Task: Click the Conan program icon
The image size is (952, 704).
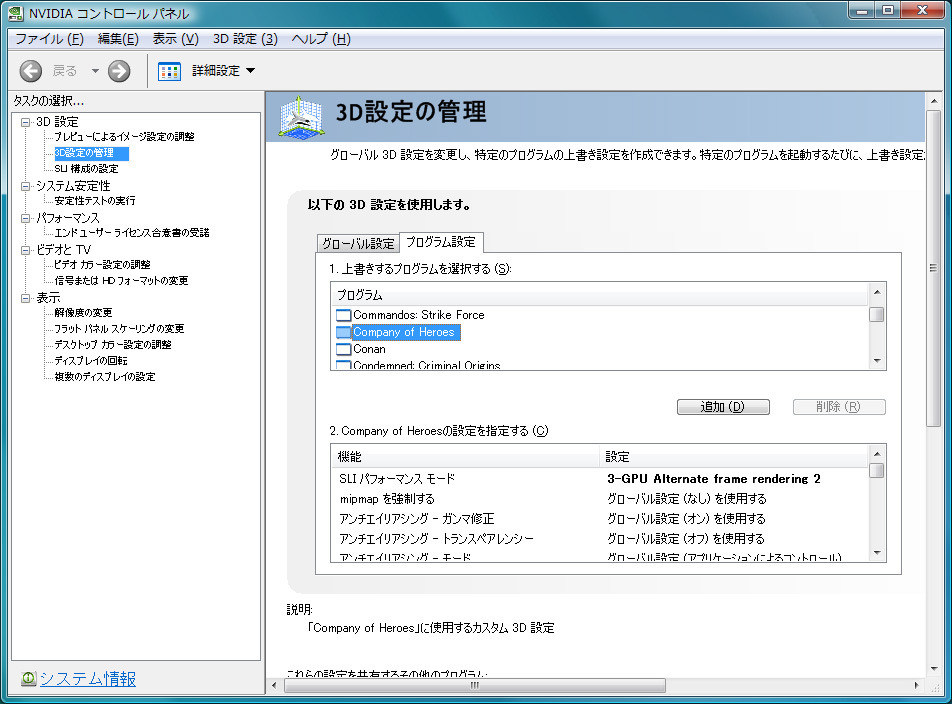Action: click(x=344, y=349)
